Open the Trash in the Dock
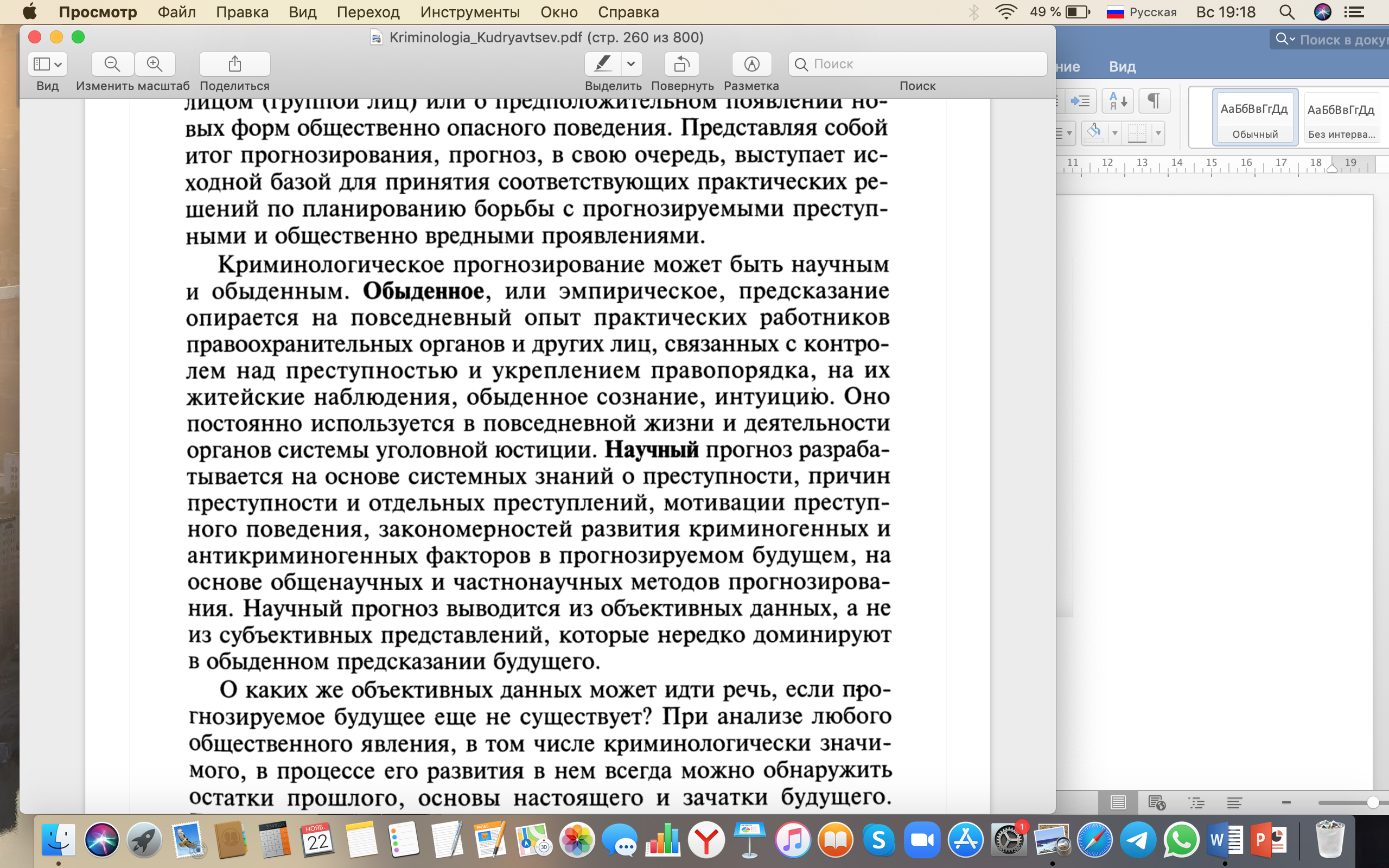This screenshot has width=1389, height=868. tap(1330, 839)
